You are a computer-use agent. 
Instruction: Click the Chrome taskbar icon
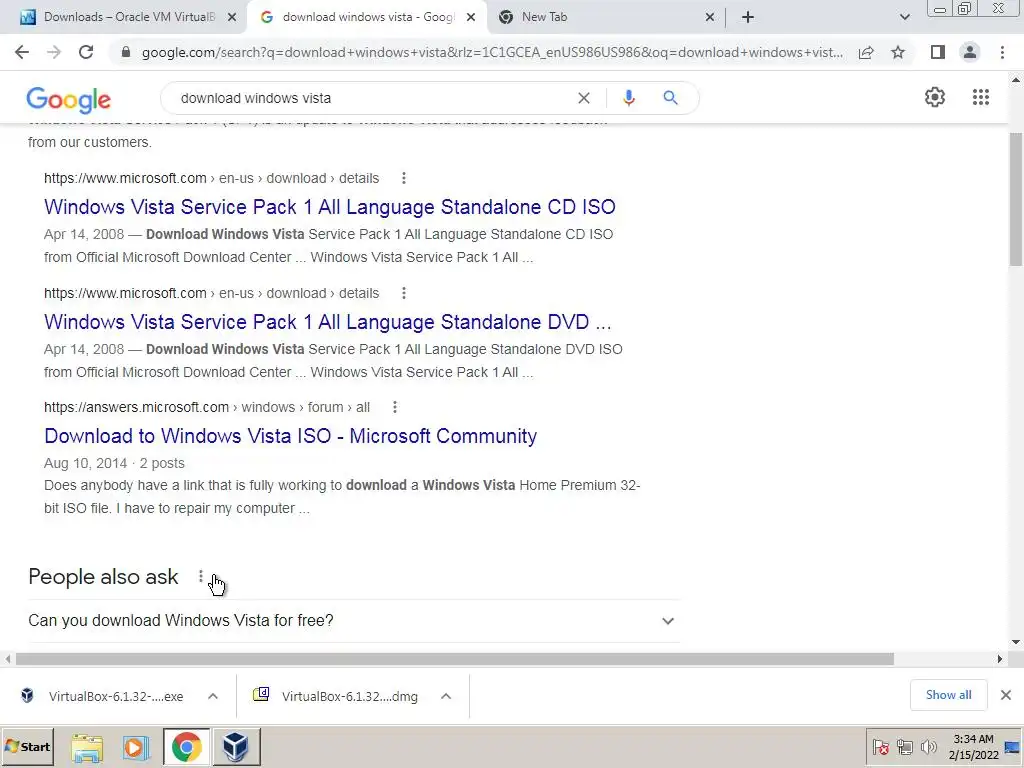coord(186,747)
